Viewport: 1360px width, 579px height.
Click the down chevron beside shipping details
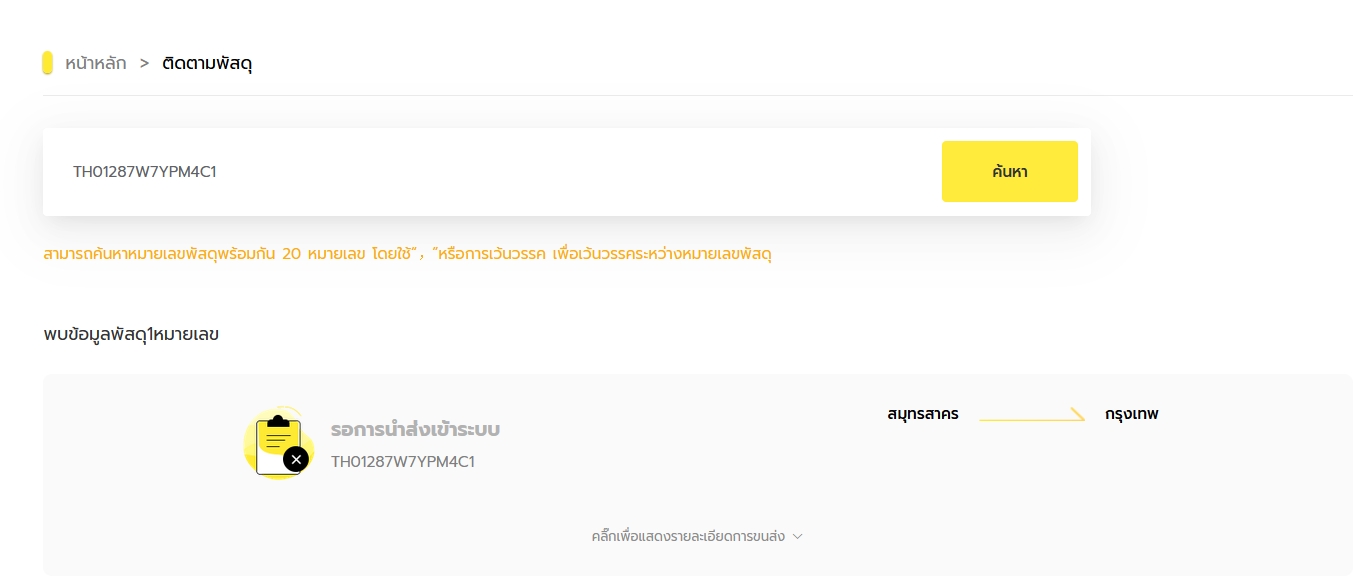798,536
